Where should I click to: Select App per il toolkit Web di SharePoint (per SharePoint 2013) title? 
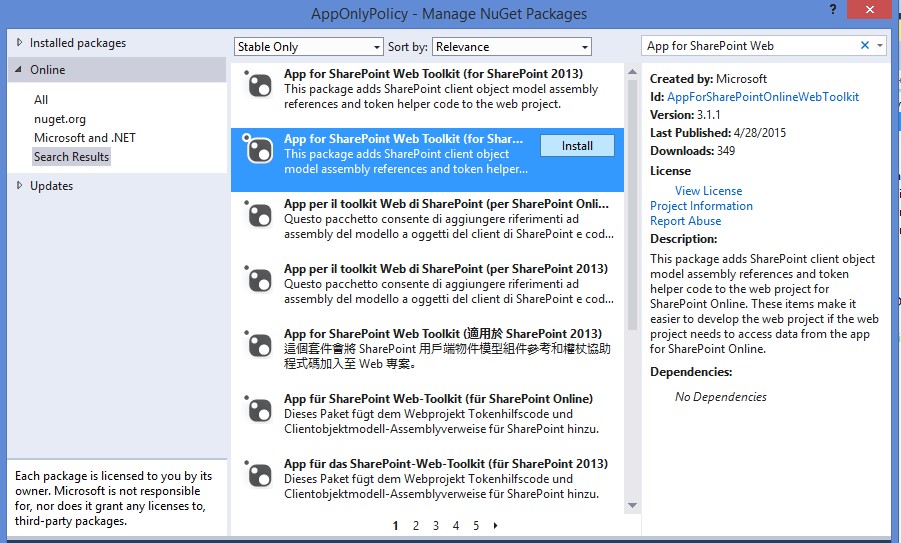click(445, 268)
